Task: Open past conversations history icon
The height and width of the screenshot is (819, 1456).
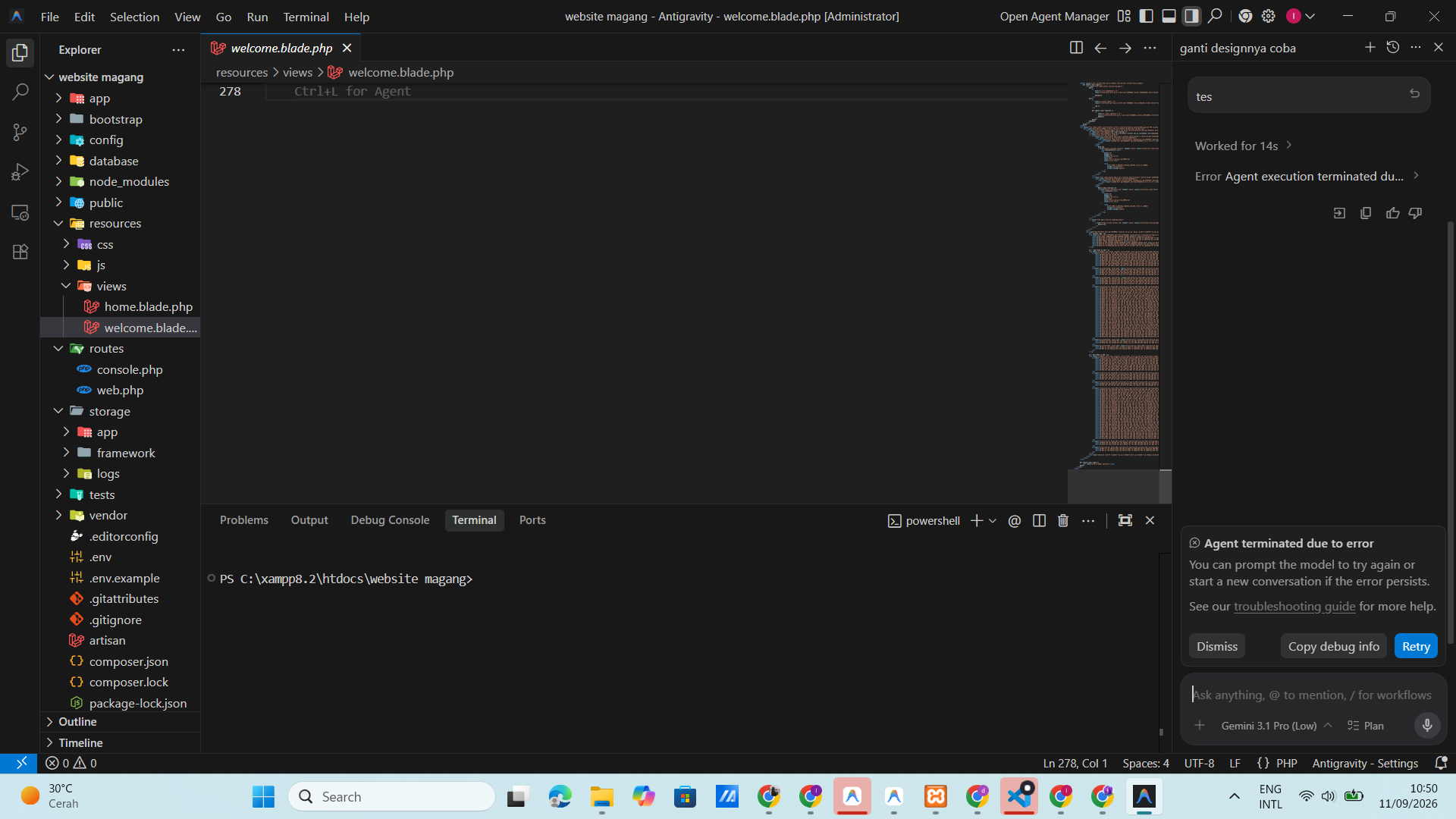Action: coord(1393,47)
